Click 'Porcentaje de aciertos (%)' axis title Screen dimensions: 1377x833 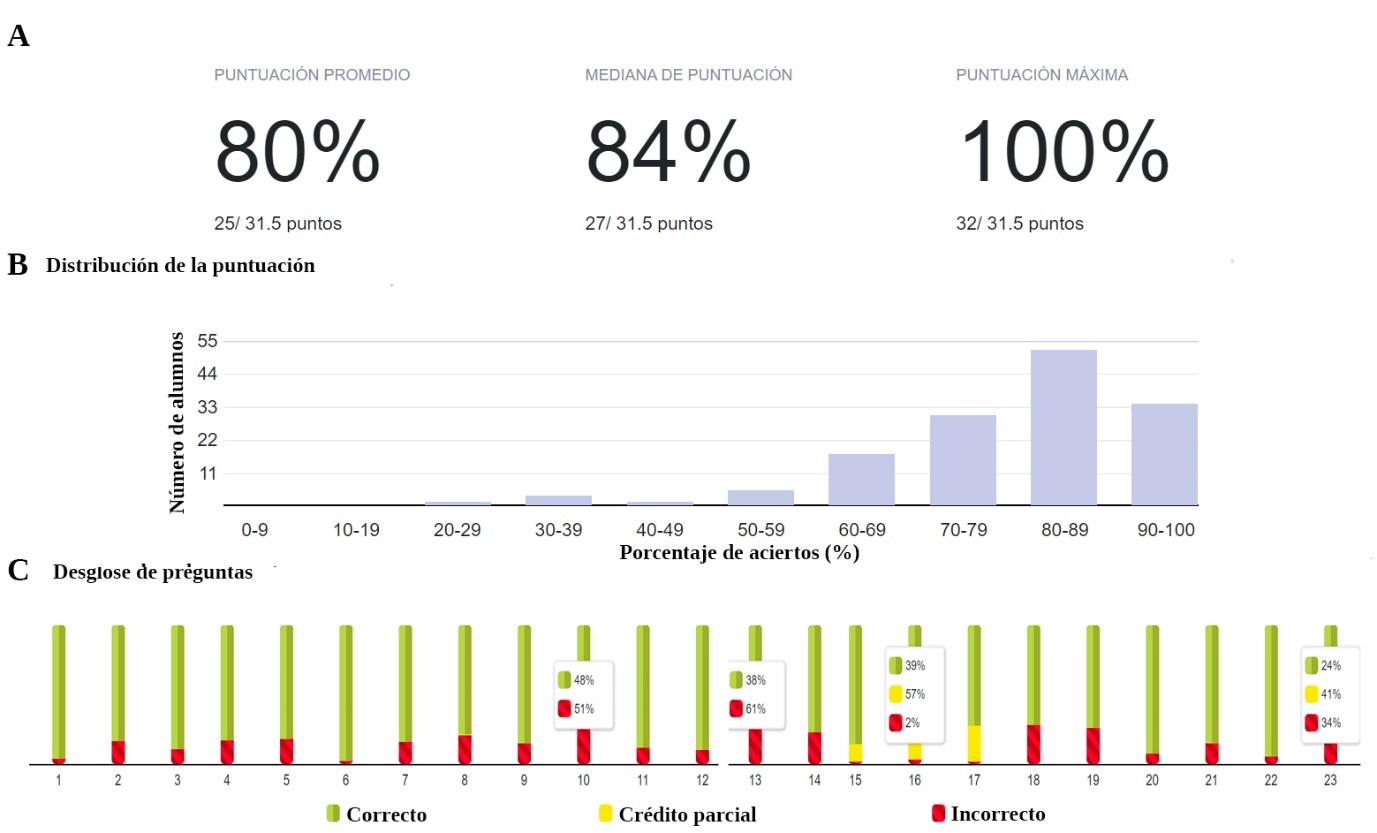coord(740,552)
